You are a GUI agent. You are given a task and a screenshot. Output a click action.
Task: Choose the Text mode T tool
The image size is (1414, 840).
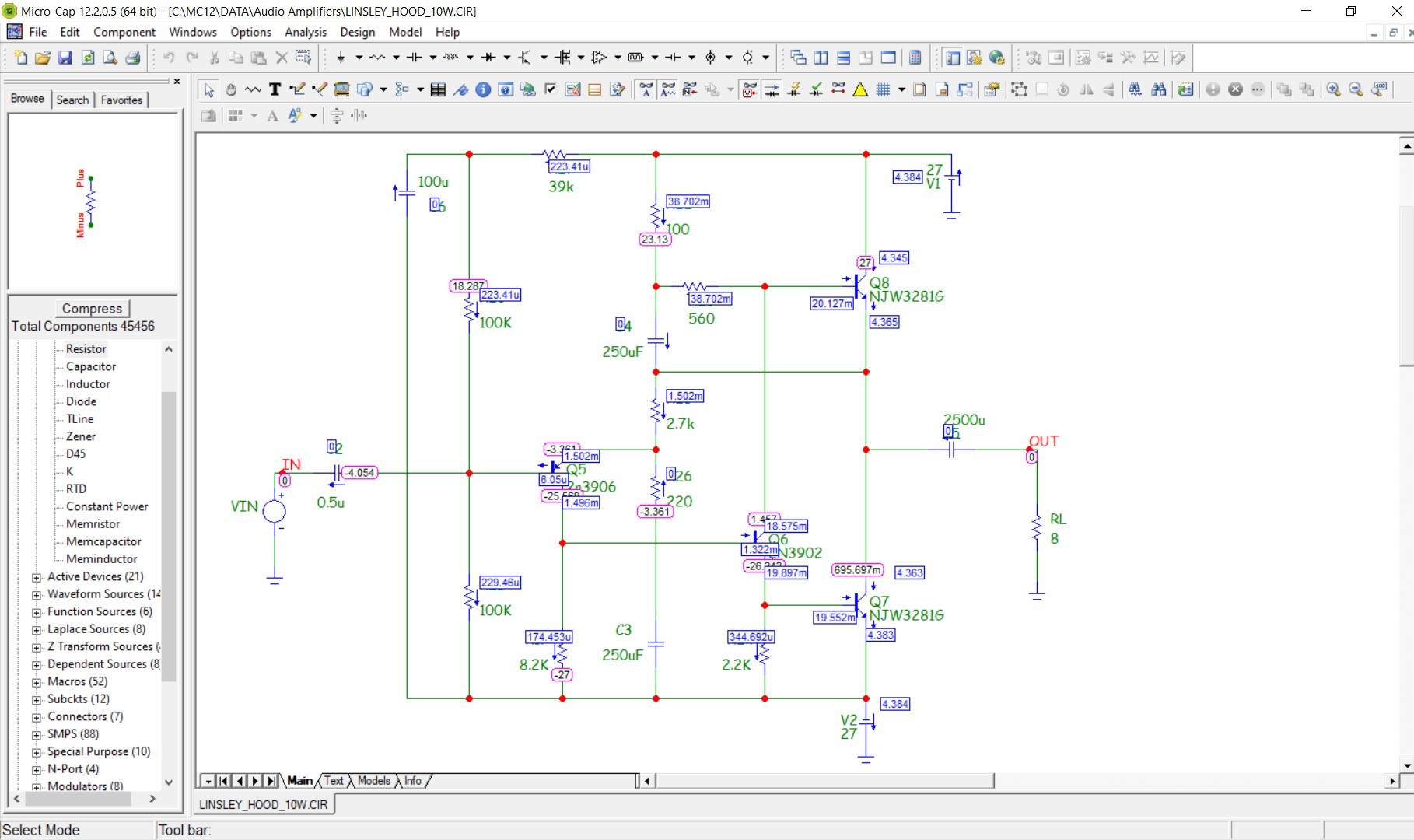(275, 89)
